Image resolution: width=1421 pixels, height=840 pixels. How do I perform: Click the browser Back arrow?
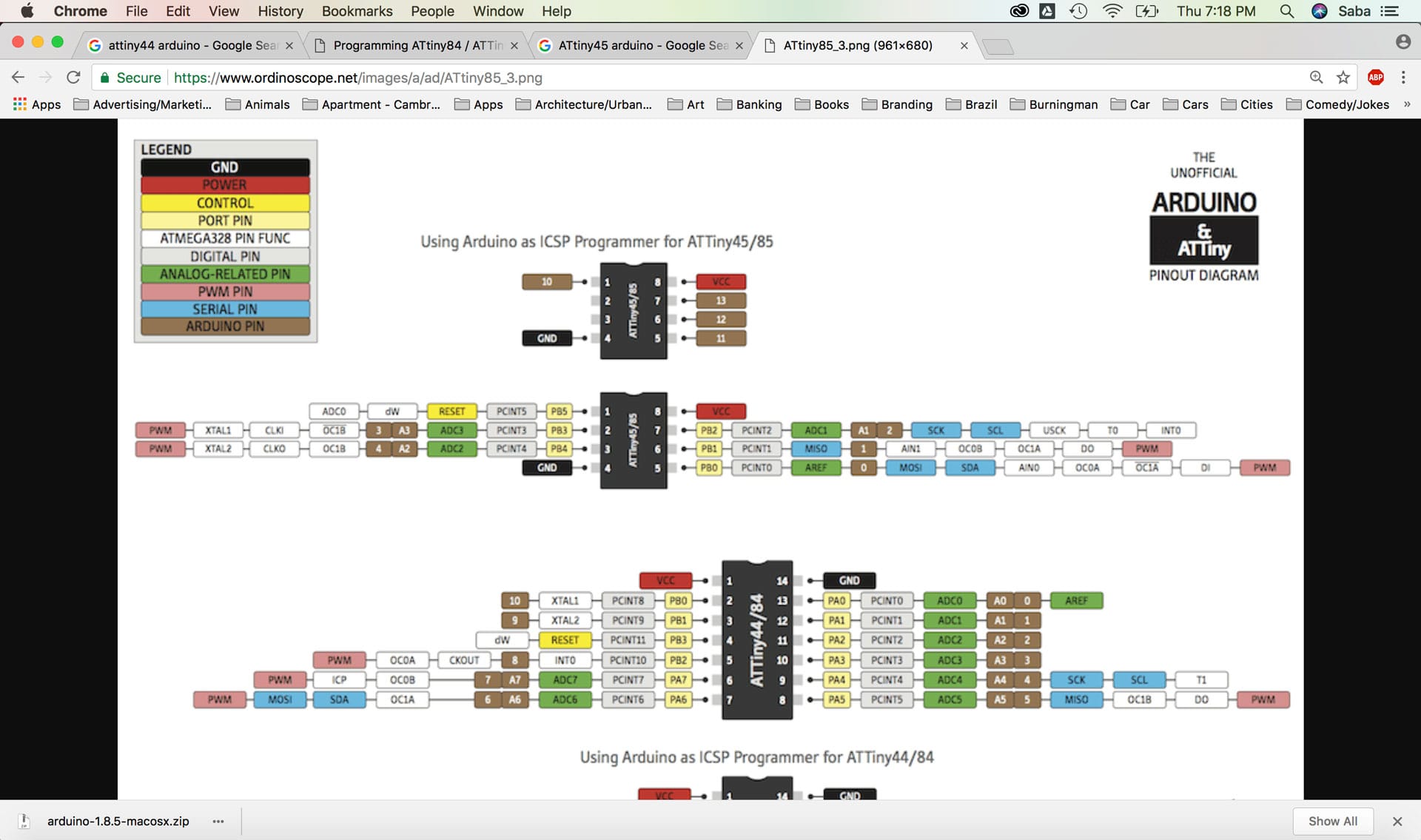click(19, 77)
